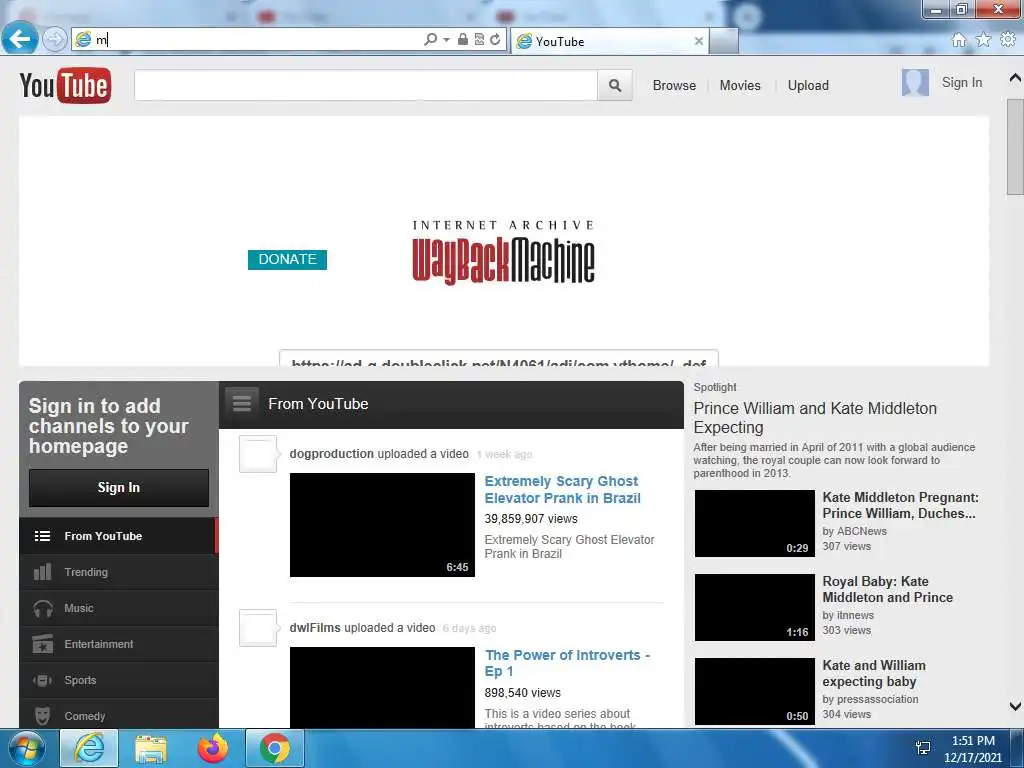This screenshot has width=1024, height=768.
Task: Launch Firefox from taskbar
Action: (213, 748)
